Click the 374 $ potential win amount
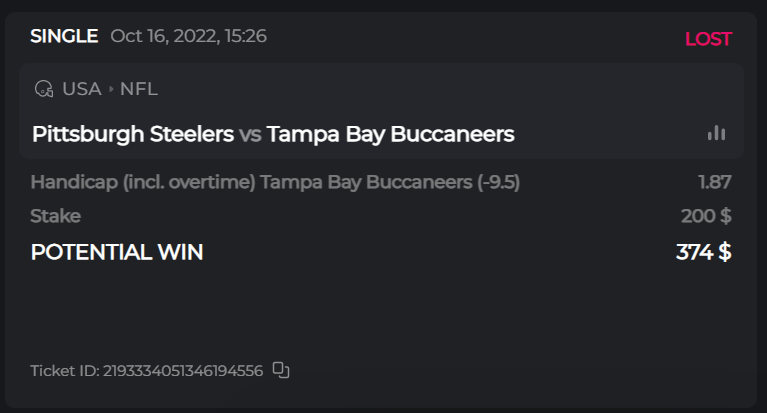 pyautogui.click(x=703, y=252)
